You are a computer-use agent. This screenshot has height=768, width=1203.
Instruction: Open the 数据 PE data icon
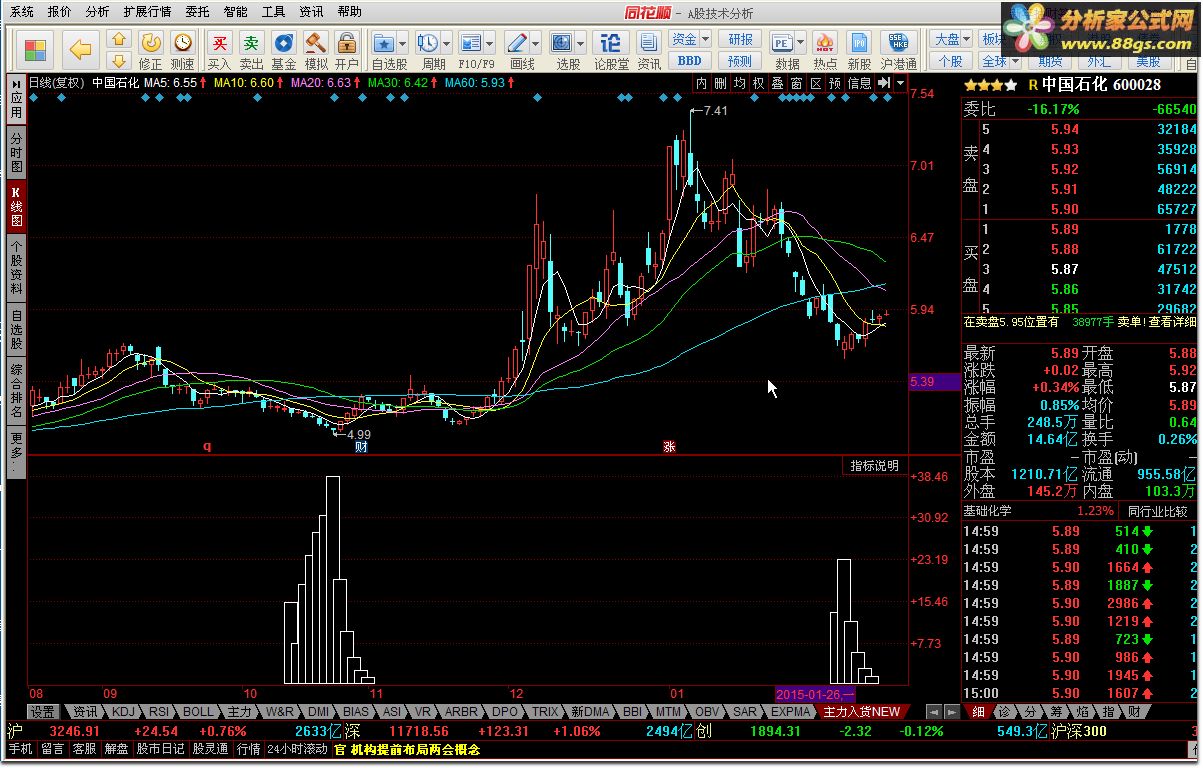[782, 43]
